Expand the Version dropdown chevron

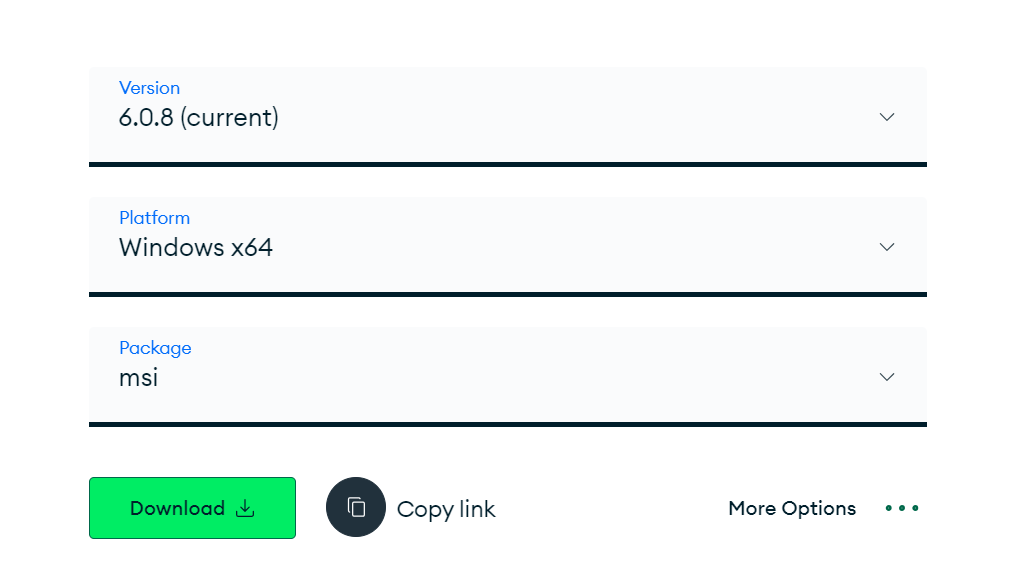click(x=886, y=117)
